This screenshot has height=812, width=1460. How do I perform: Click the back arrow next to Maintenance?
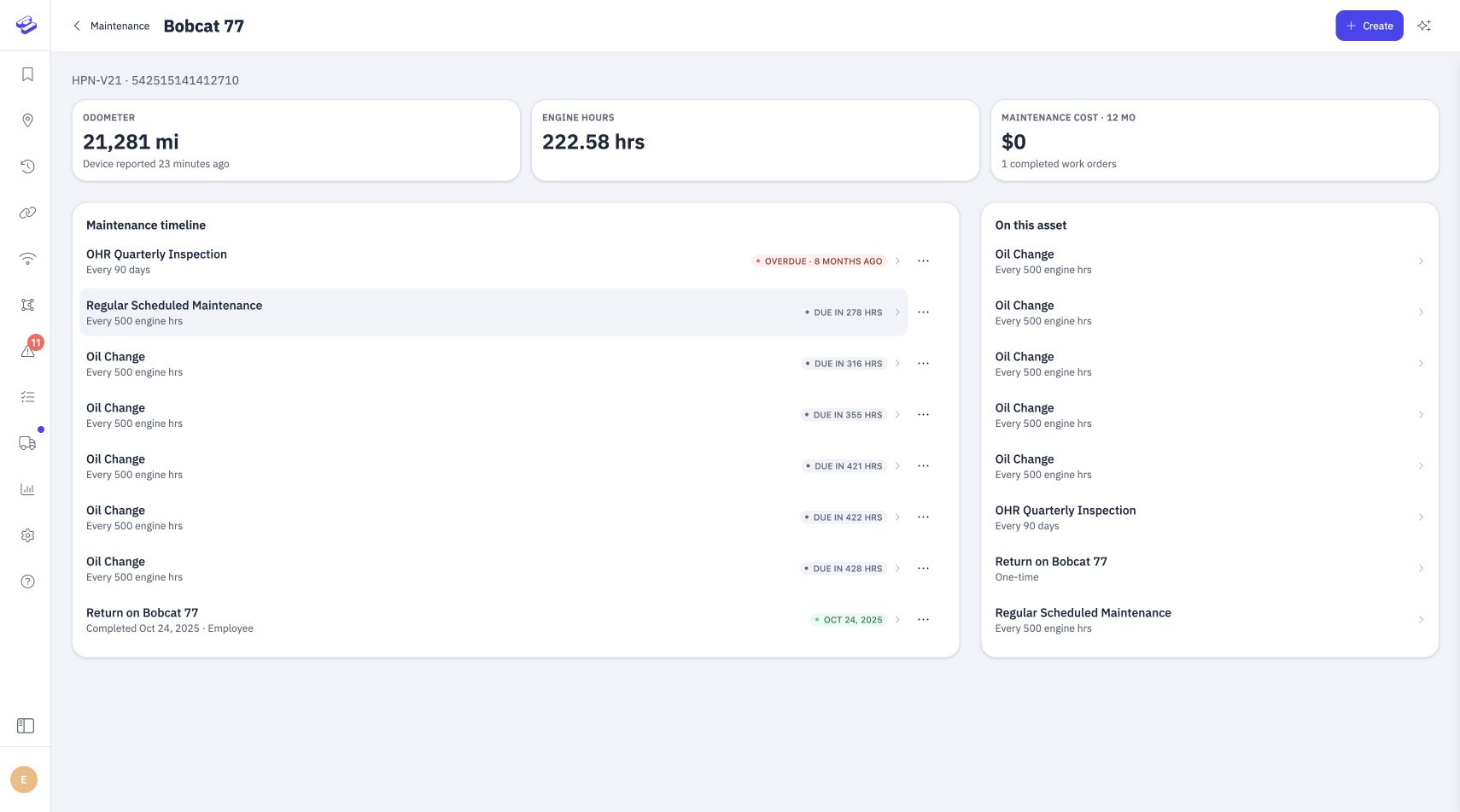(77, 26)
